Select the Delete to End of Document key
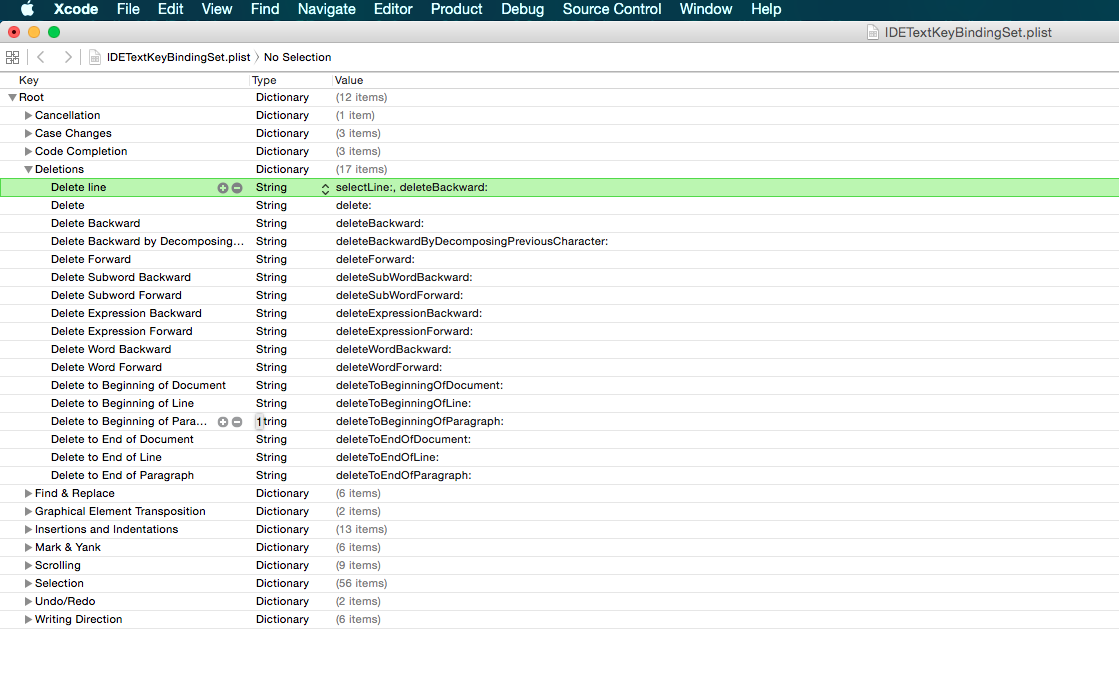 [123, 439]
